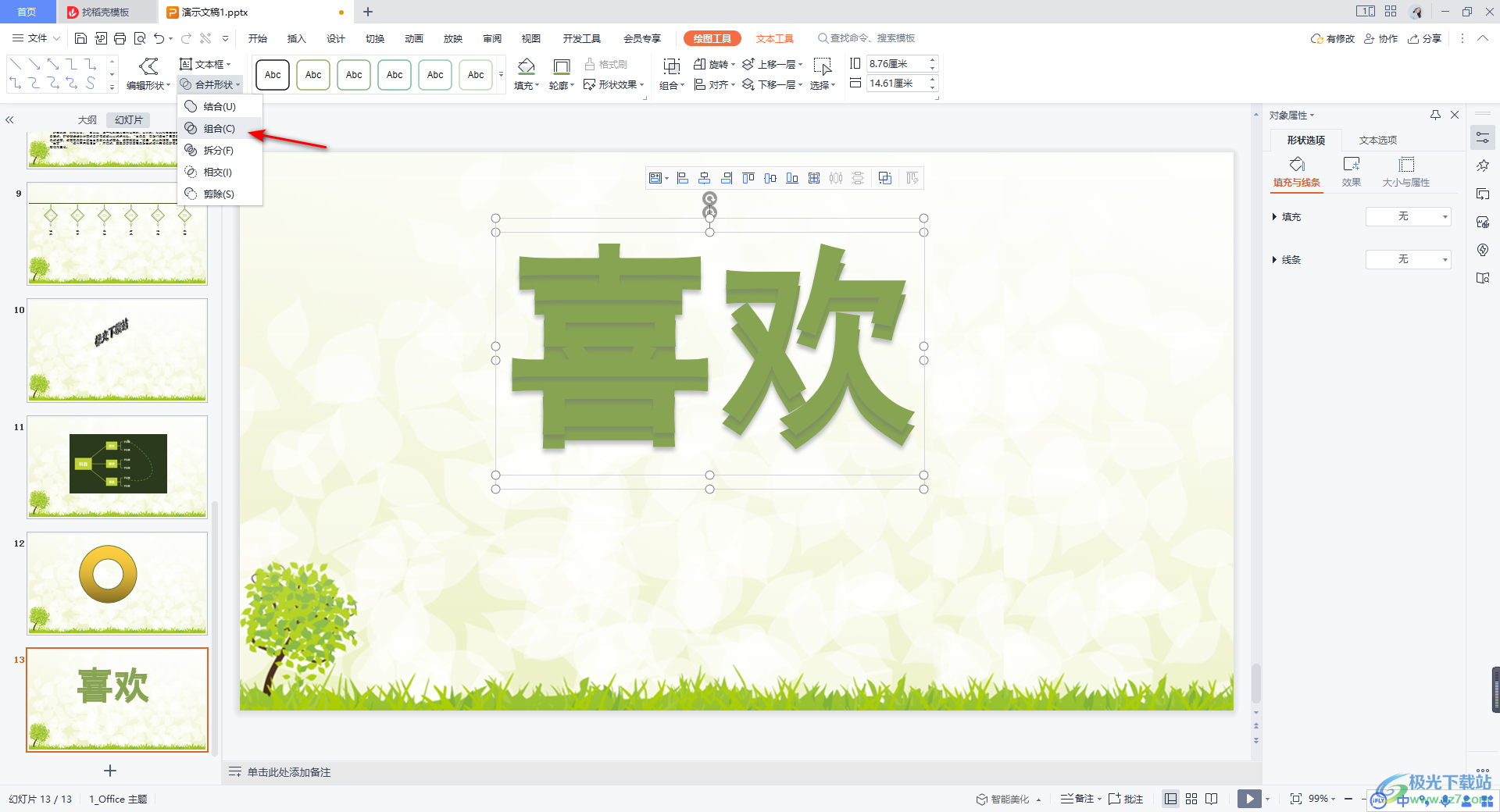Align right using floating toolbar icon

pyautogui.click(x=727, y=178)
